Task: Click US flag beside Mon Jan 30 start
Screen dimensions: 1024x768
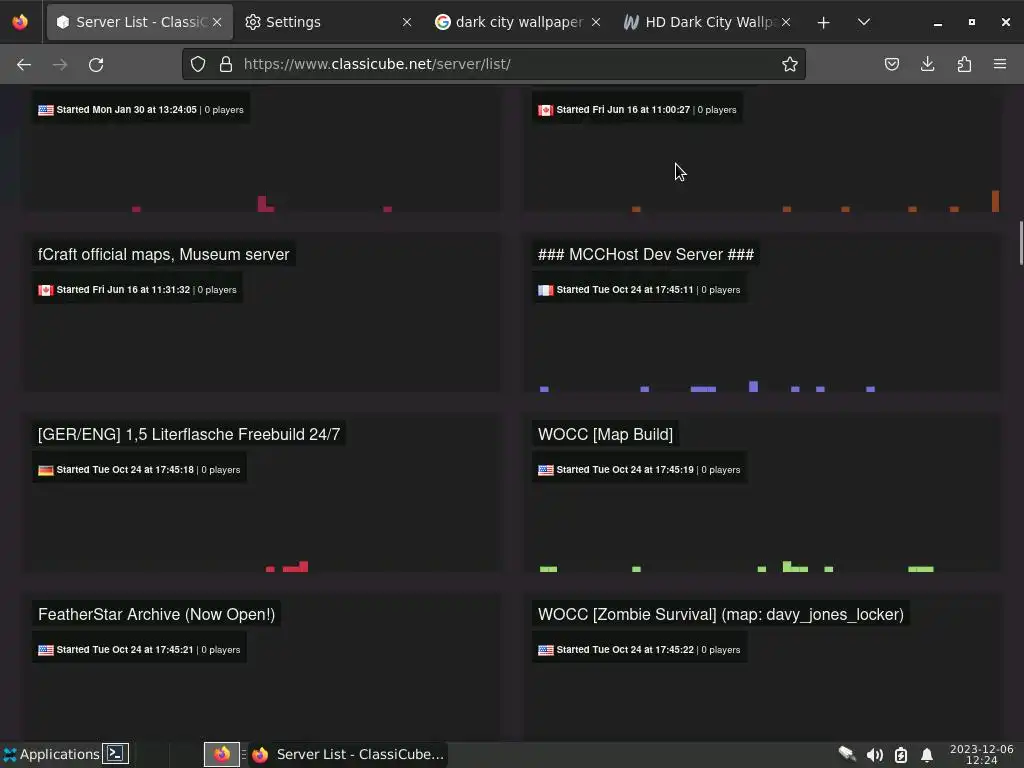Action: pyautogui.click(x=46, y=110)
